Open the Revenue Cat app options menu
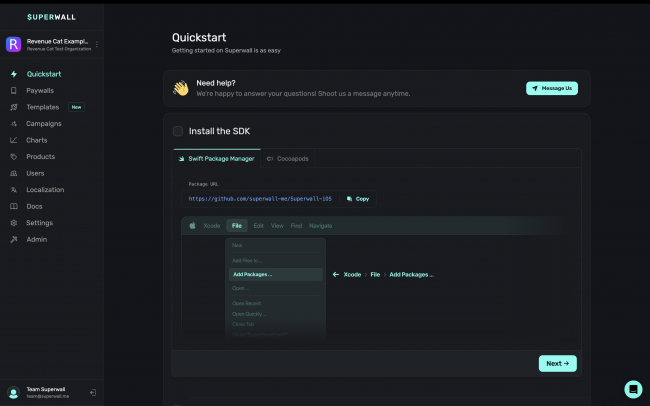This screenshot has height=406, width=650. pyautogui.click(x=97, y=44)
